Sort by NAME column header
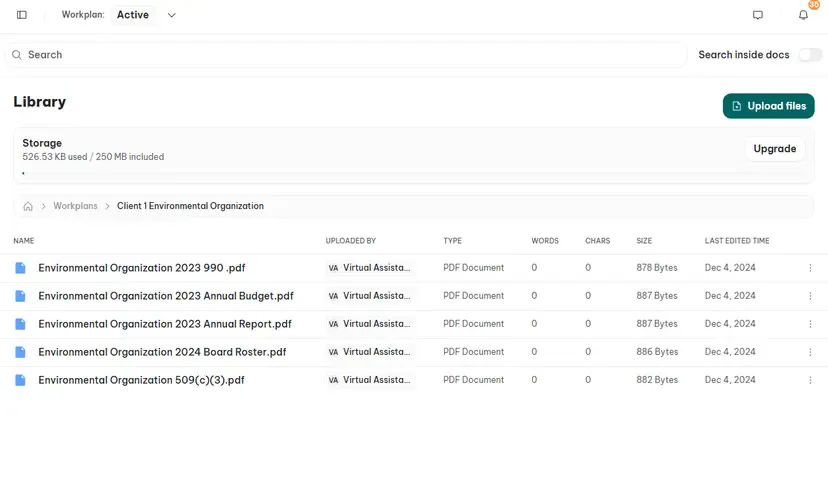Viewport: 828px width, 484px height. tap(24, 241)
